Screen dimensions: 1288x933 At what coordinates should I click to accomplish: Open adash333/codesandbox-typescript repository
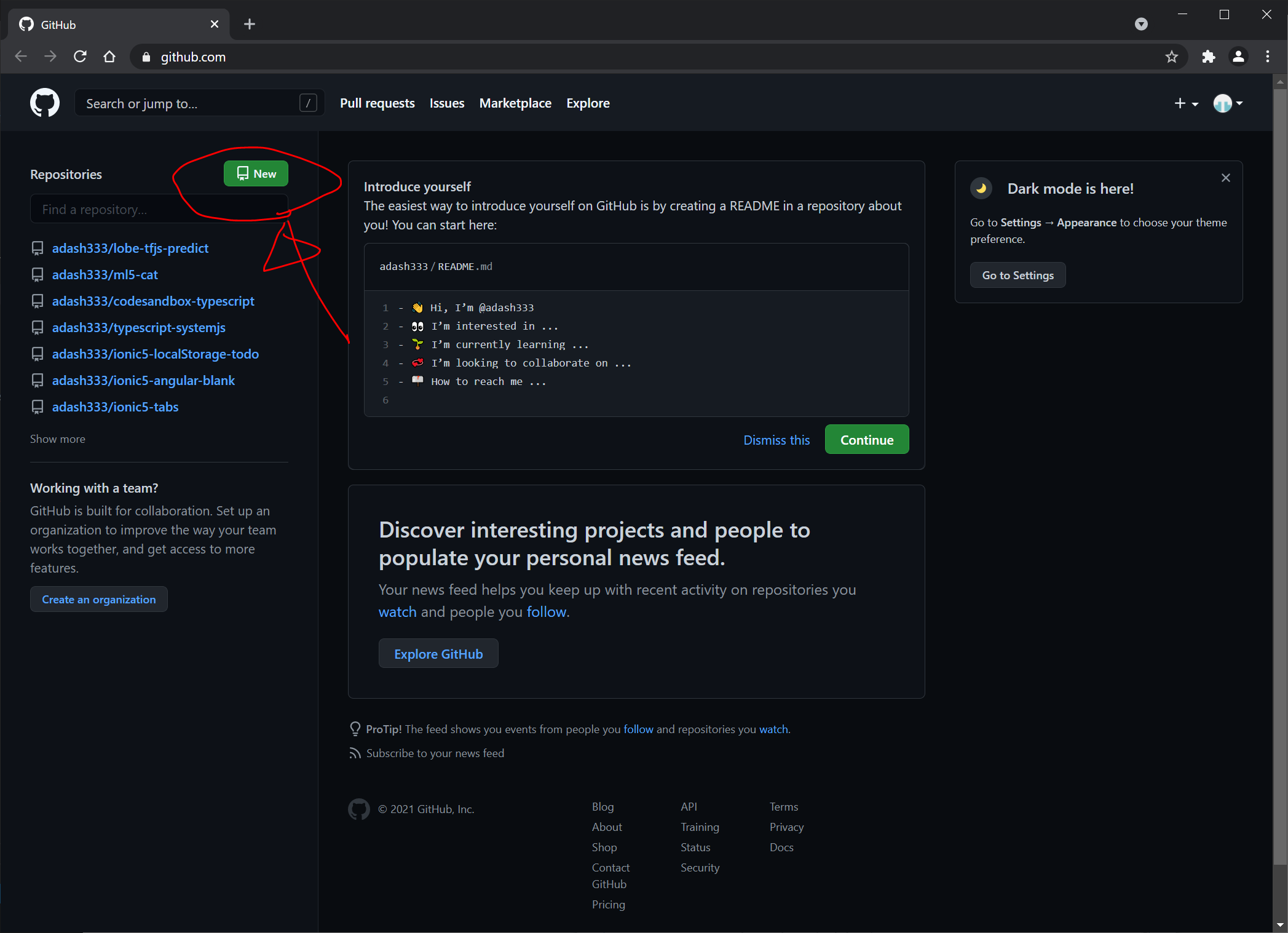[x=153, y=301]
